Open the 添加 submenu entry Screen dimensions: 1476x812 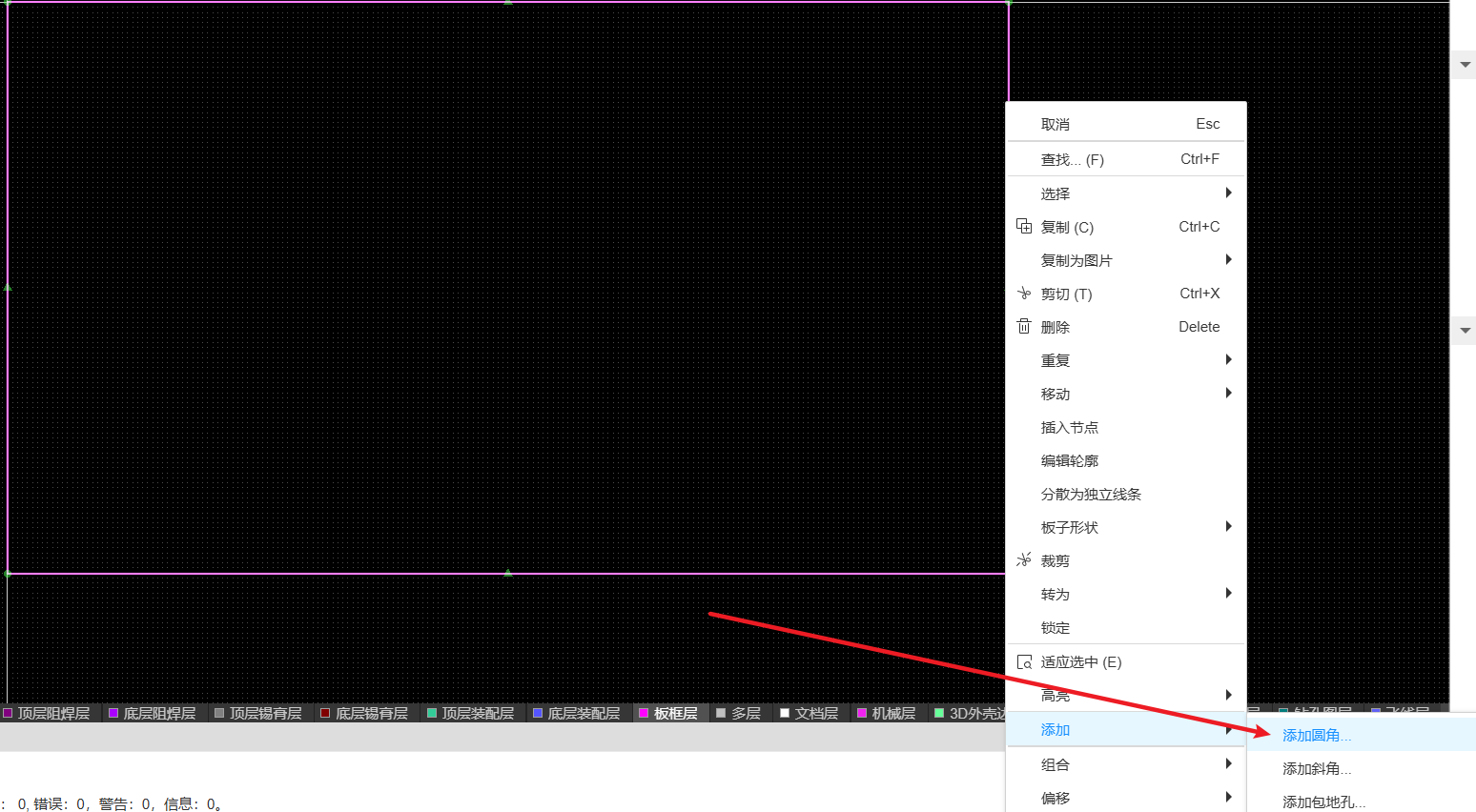[1126, 729]
